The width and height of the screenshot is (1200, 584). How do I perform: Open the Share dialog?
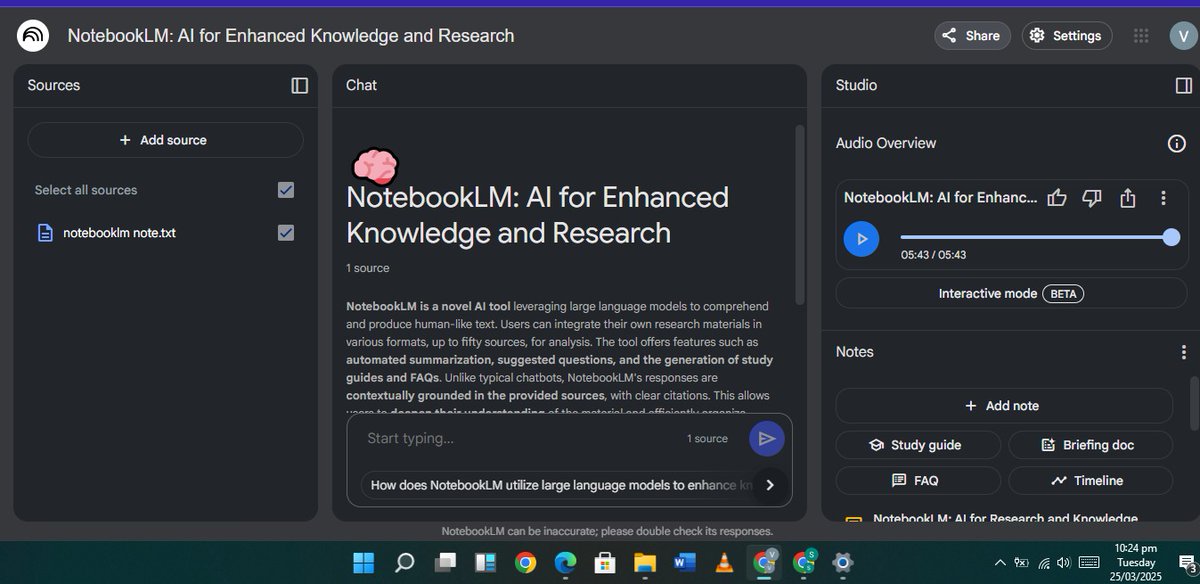(972, 36)
